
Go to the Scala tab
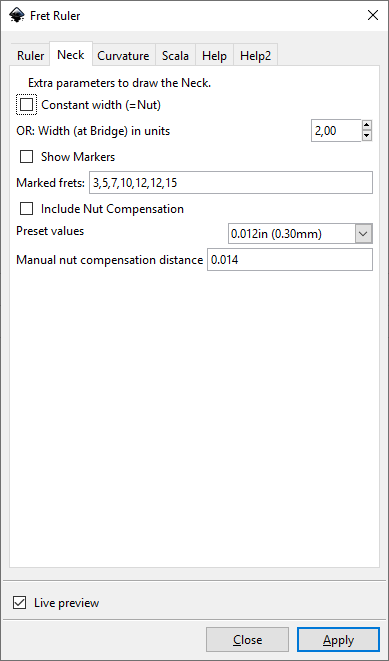click(175, 56)
